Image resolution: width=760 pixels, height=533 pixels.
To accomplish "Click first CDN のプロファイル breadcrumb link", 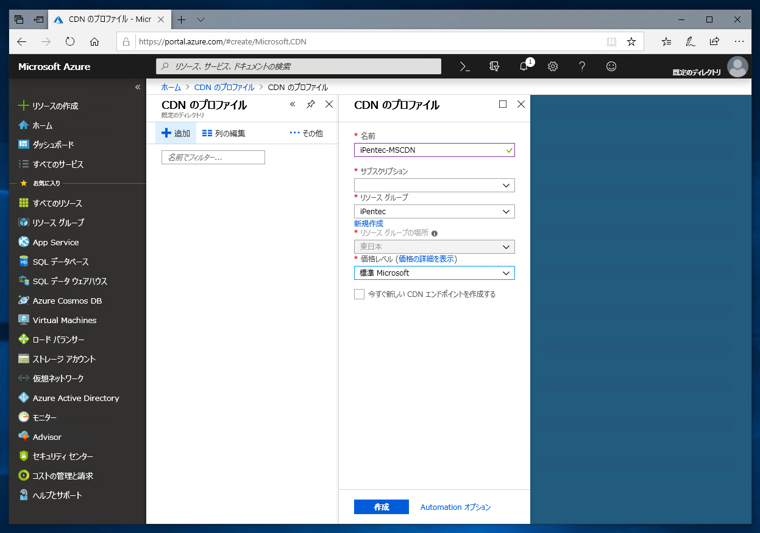I will pyautogui.click(x=224, y=87).
